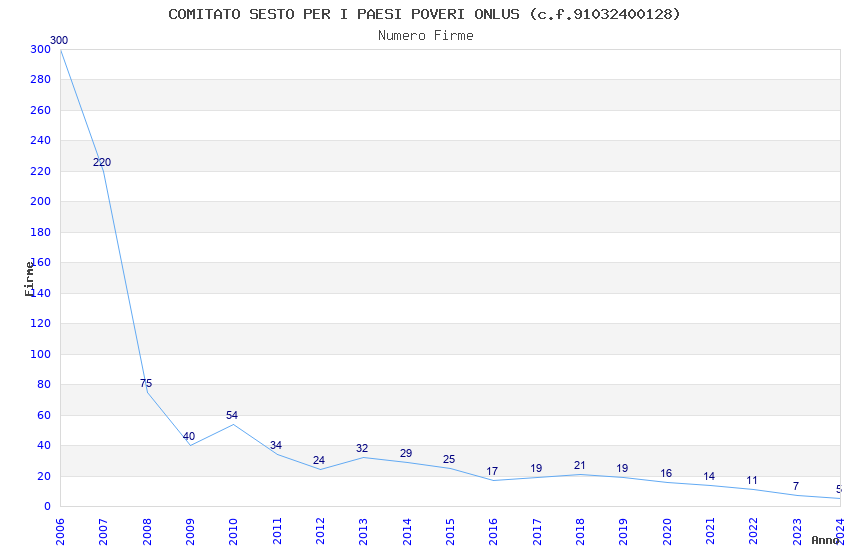Screen dimensions: 850x550
Task: Click the data label '7' for 2023
Action: [796, 486]
